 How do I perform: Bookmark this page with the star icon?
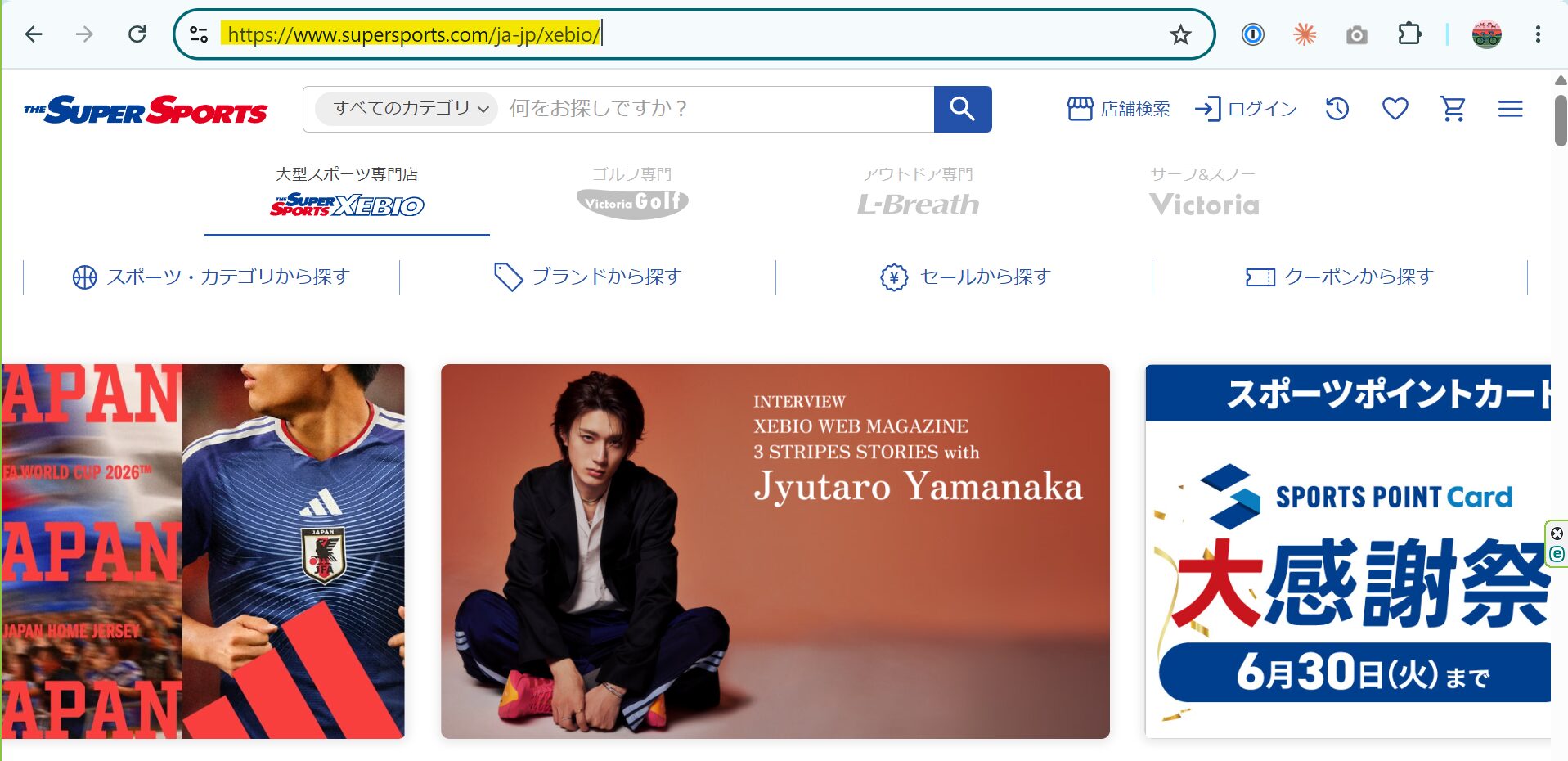pos(1180,34)
